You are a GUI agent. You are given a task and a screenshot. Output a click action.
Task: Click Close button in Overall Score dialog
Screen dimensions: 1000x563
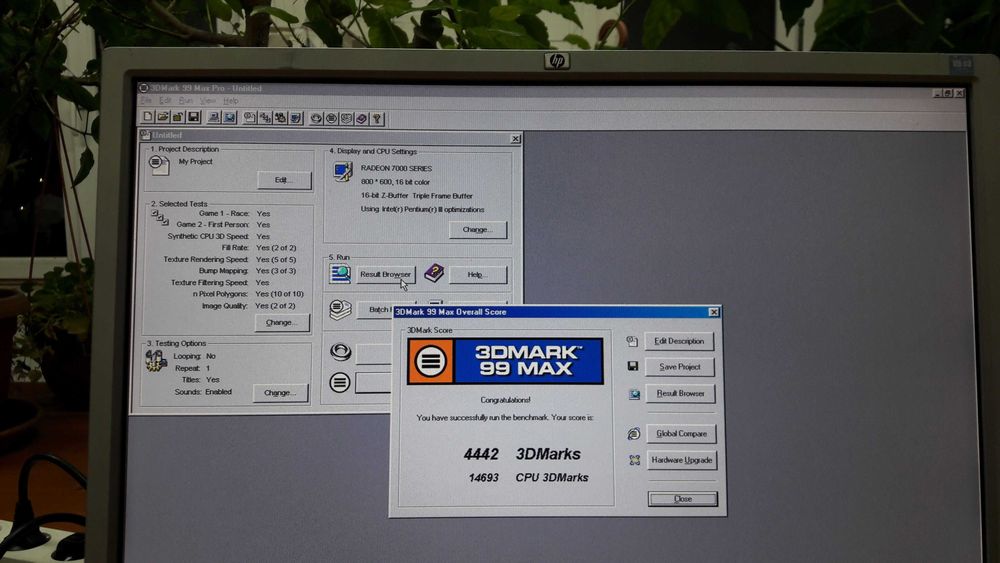coord(683,499)
